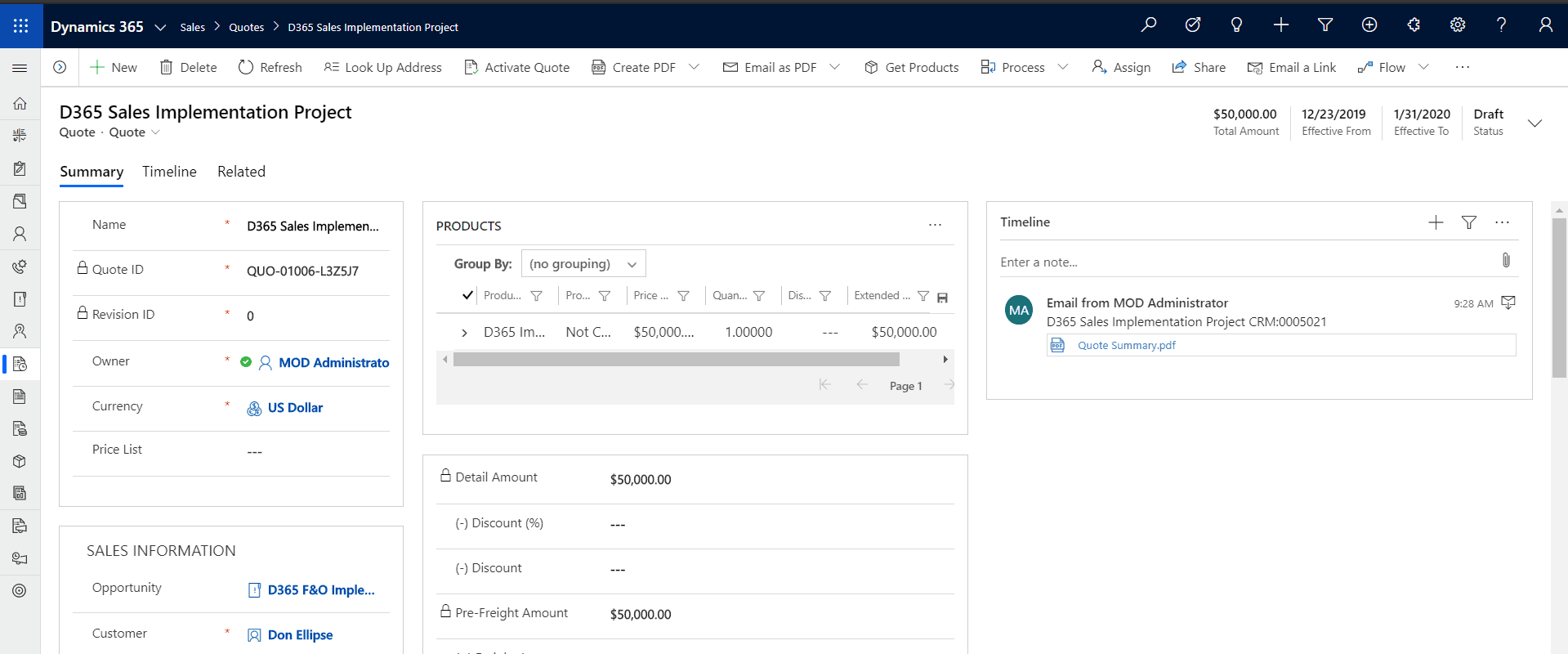Click the New button in command bar
This screenshot has width=1568, height=654.
coord(113,67)
